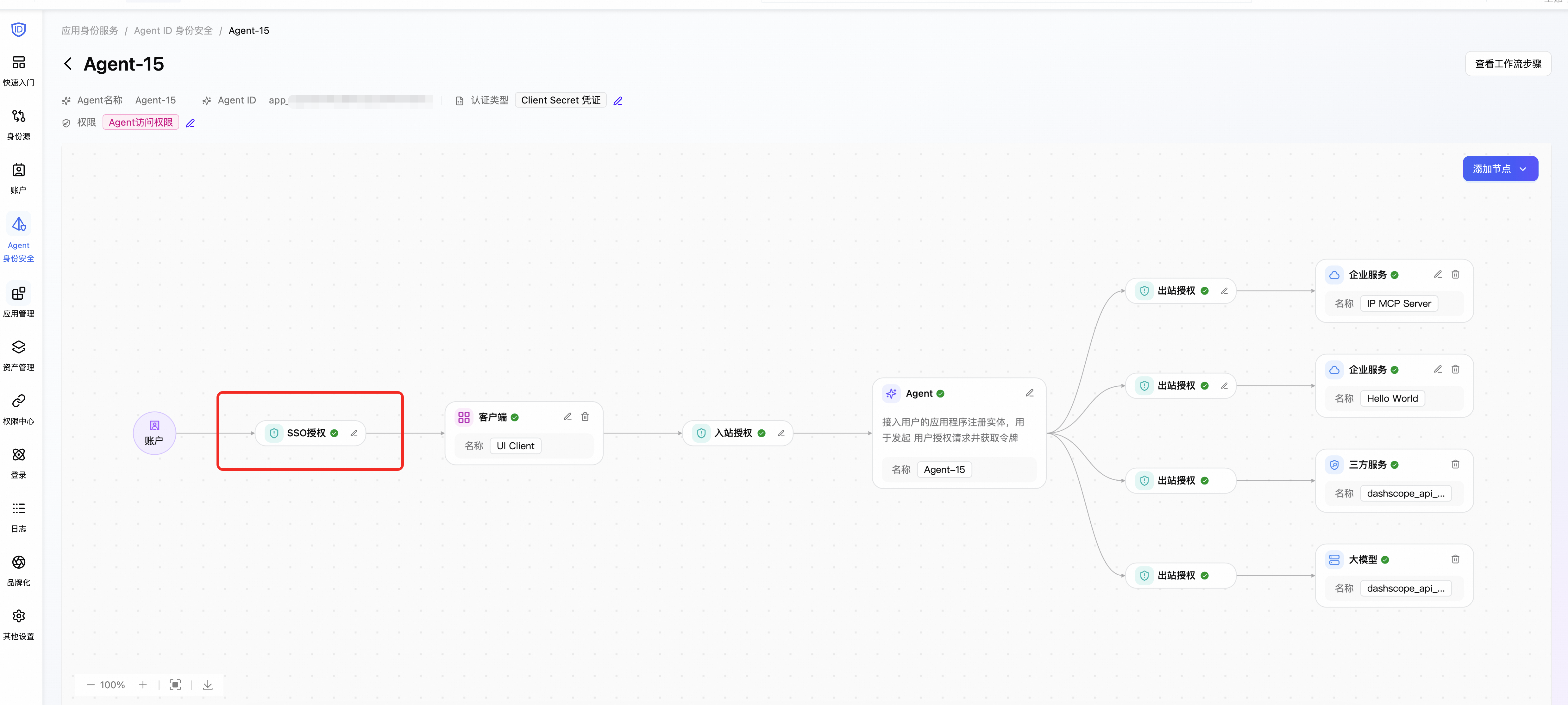Expand the 添加节点 dropdown
Screen dimensions: 1568x705
point(1500,168)
